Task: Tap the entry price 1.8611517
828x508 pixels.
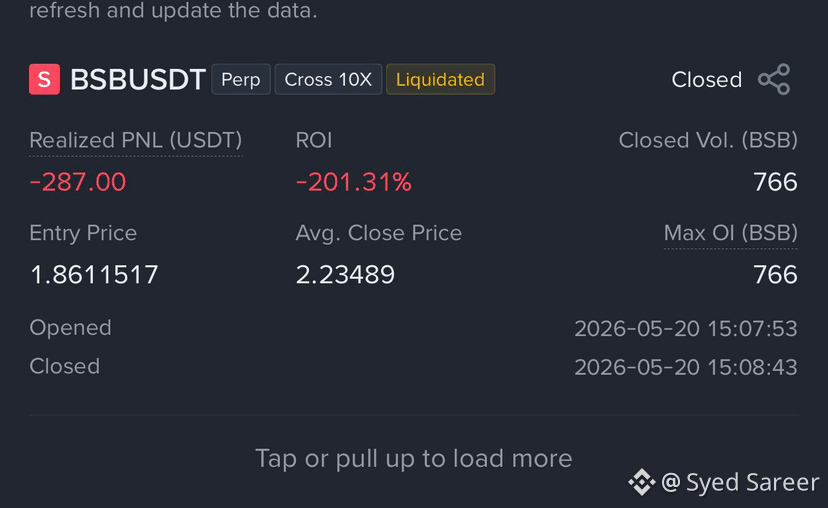Action: [94, 275]
